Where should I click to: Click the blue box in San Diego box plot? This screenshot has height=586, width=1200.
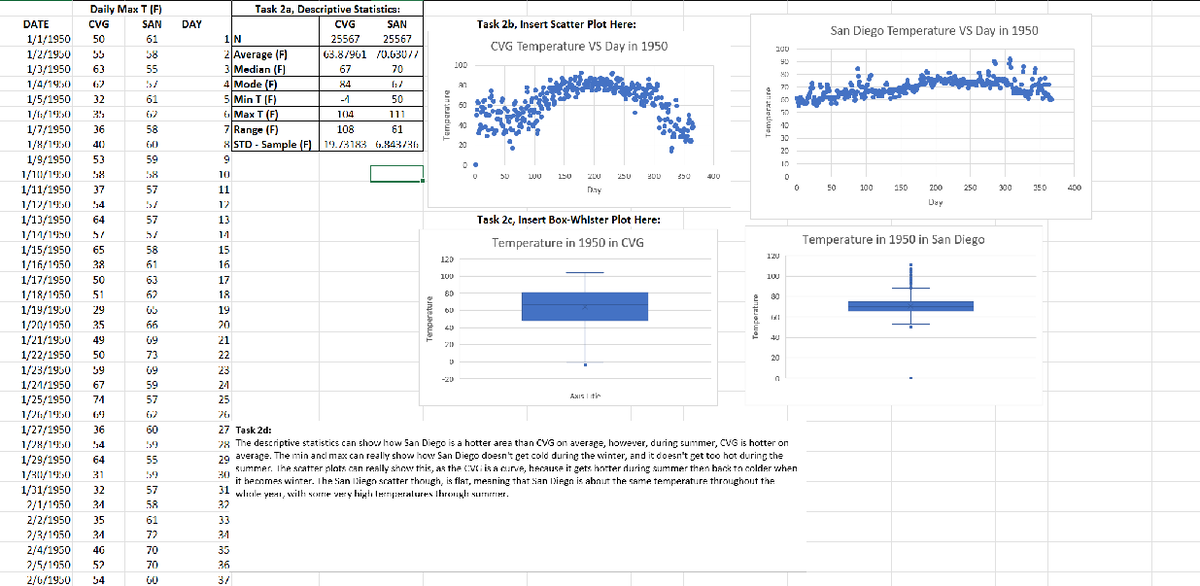910,305
